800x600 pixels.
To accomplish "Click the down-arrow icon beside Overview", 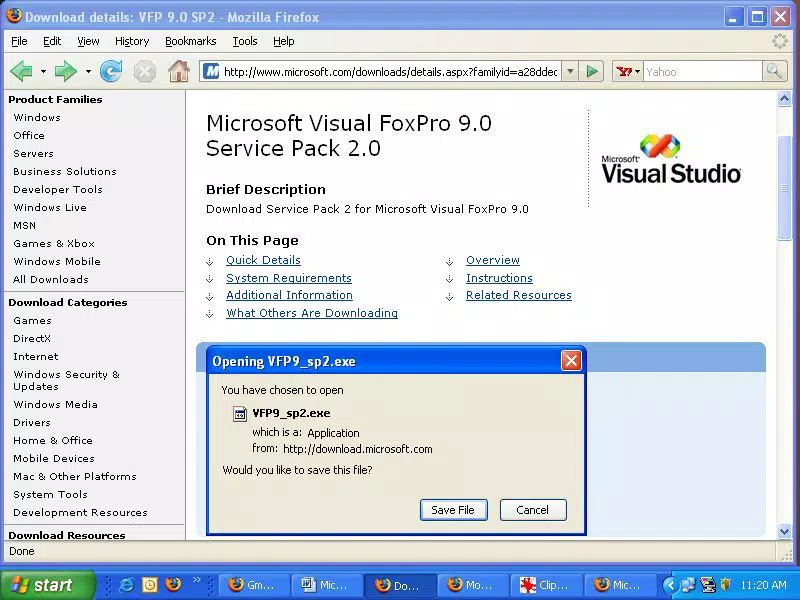I will click(449, 262).
